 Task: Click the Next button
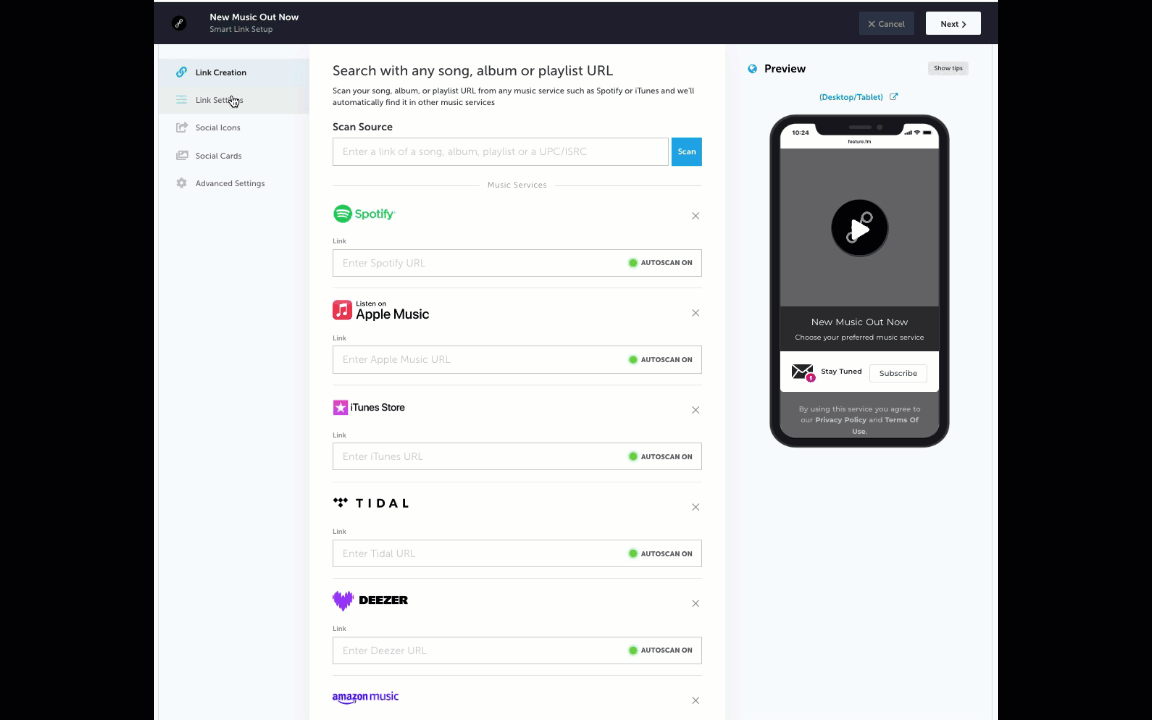tap(953, 24)
